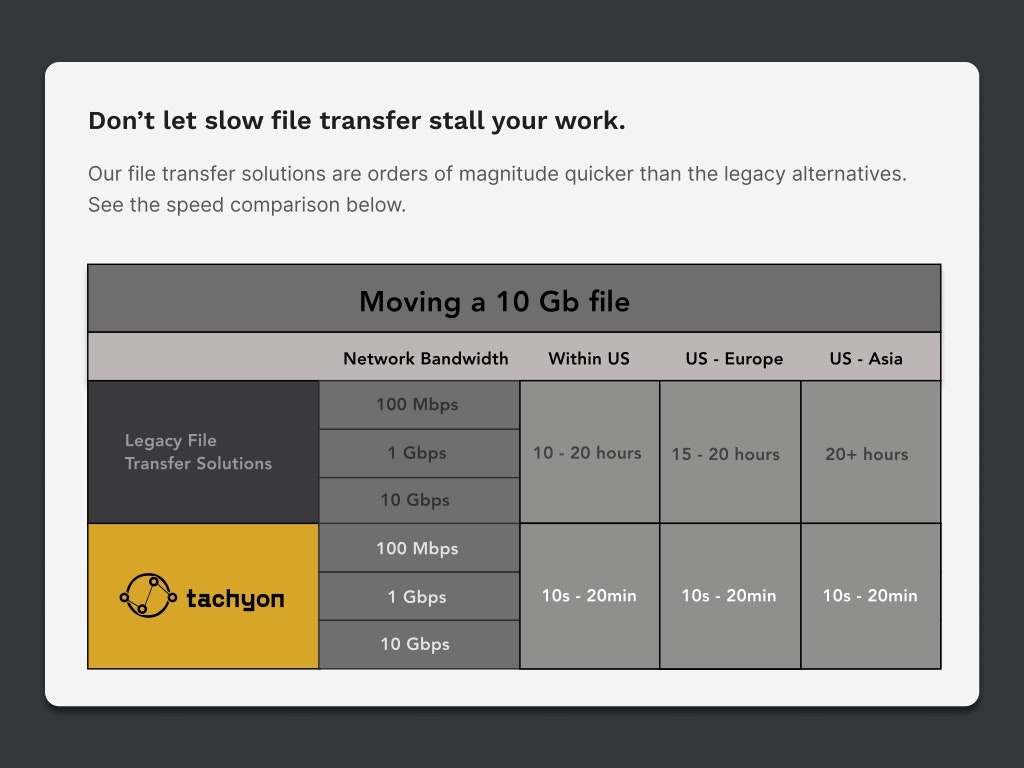Screen dimensions: 1024x768
Task: Click the 'Within US' column header
Action: click(589, 359)
